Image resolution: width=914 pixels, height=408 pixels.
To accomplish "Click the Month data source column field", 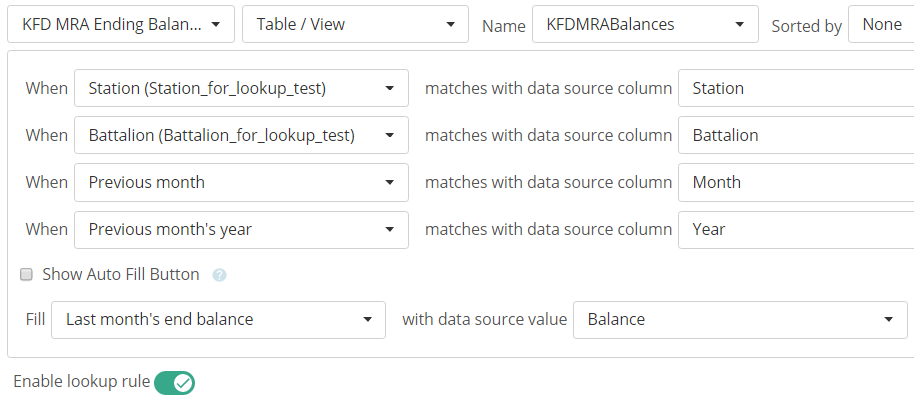I will tap(795, 182).
